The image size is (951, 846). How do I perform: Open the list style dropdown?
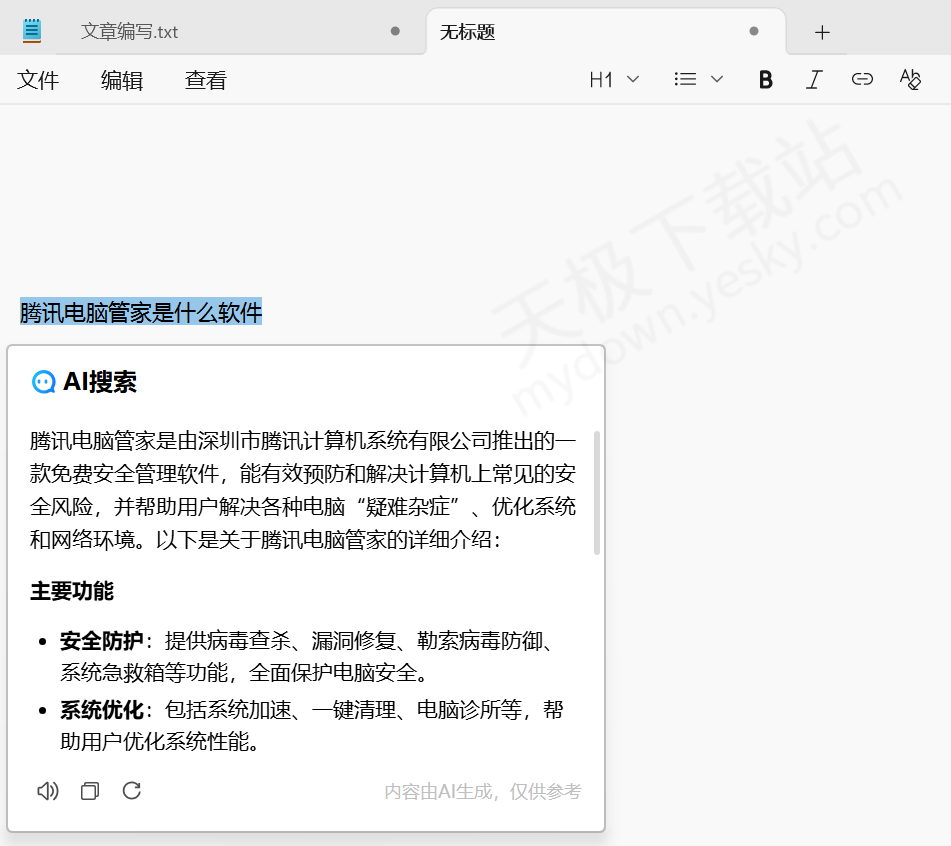coord(699,80)
